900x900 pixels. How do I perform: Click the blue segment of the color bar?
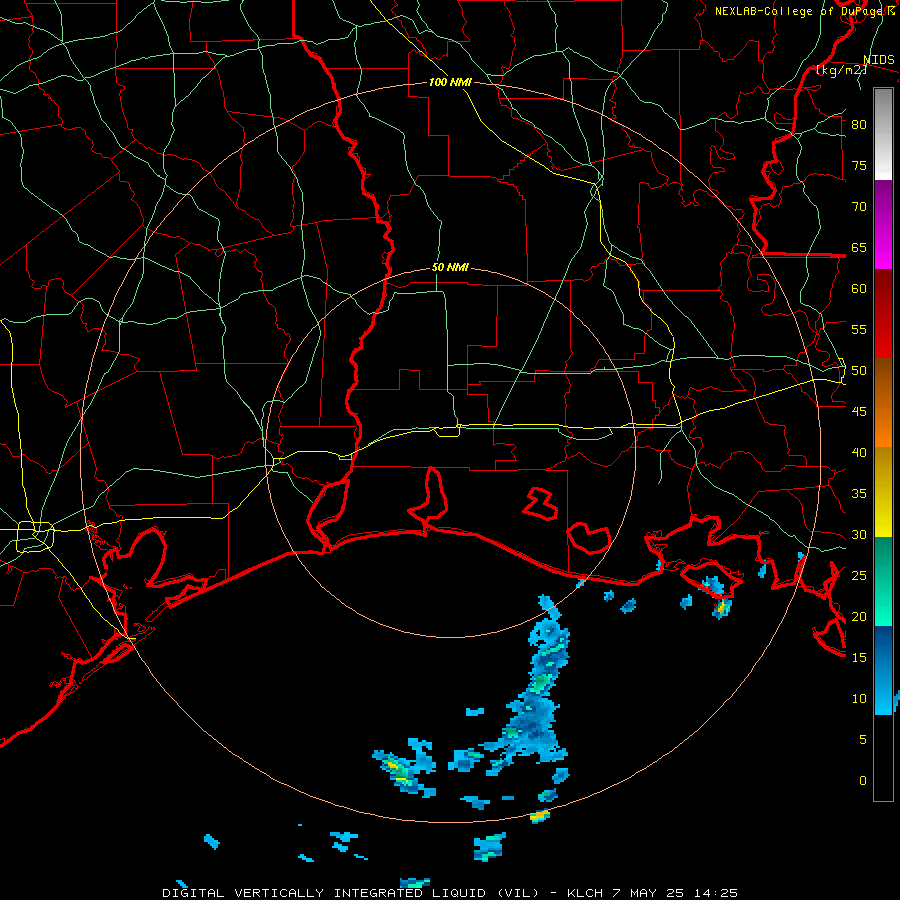point(883,670)
